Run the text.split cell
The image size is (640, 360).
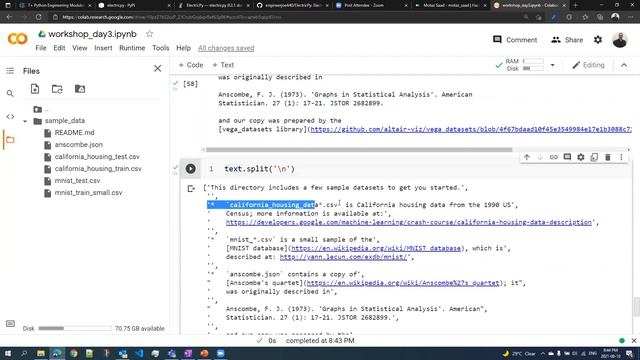point(191,169)
